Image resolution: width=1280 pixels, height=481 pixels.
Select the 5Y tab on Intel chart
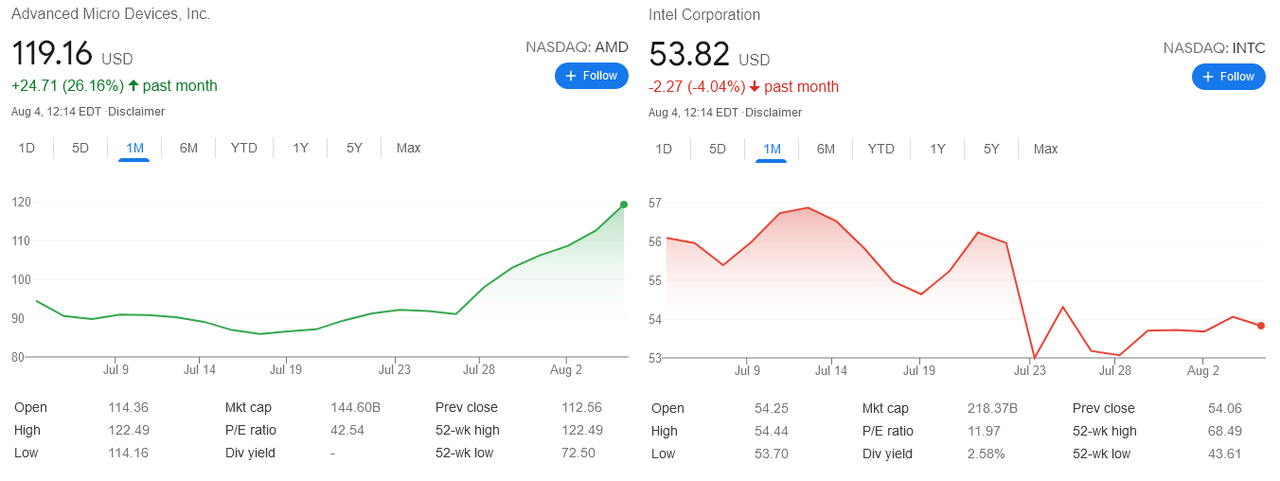[991, 149]
